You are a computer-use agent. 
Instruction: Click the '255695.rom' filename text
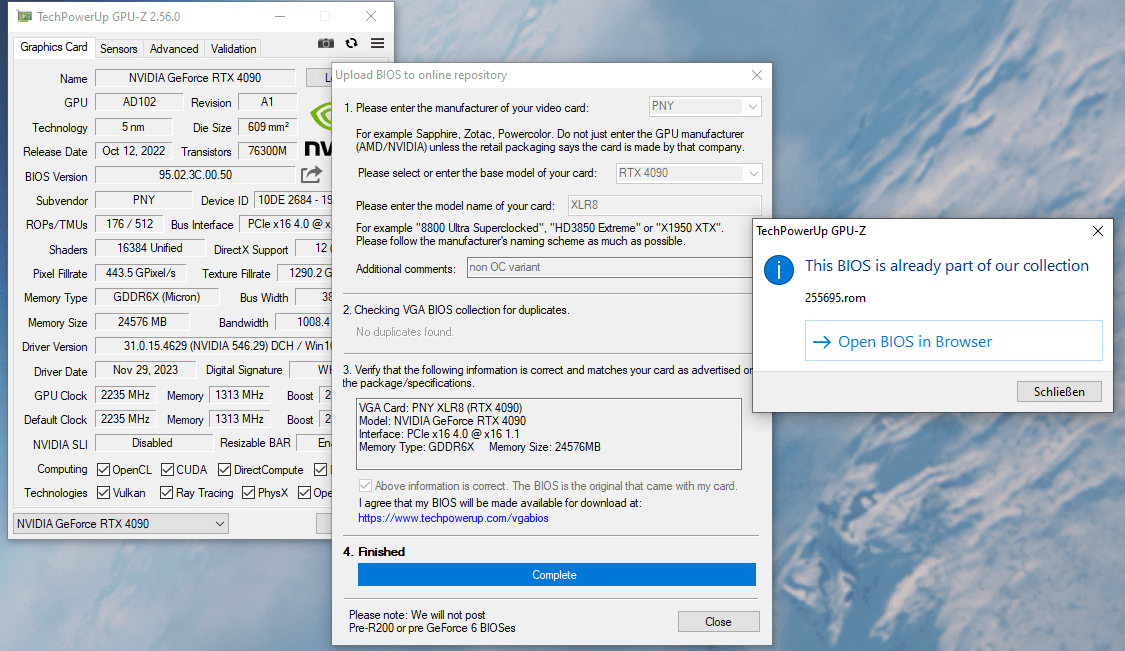(x=835, y=298)
